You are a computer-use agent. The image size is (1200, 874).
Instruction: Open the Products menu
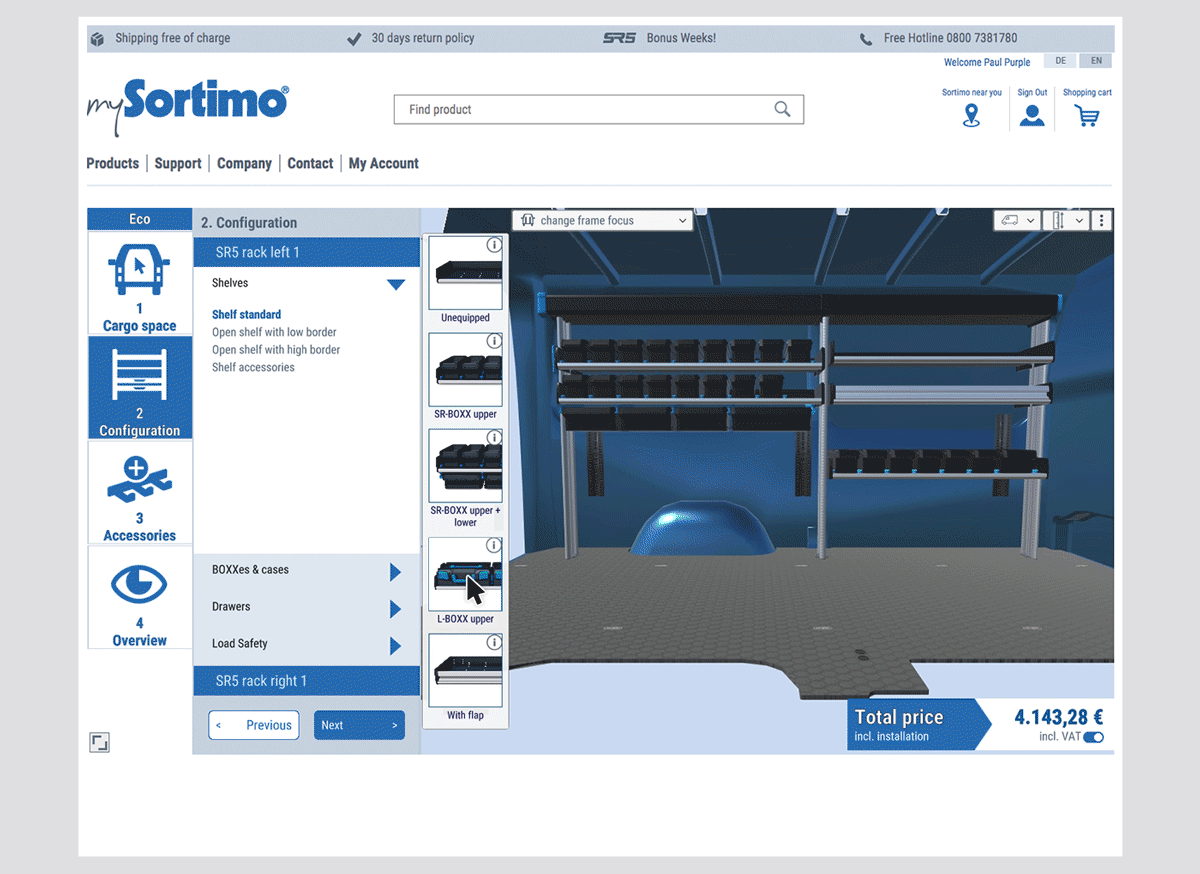112,163
